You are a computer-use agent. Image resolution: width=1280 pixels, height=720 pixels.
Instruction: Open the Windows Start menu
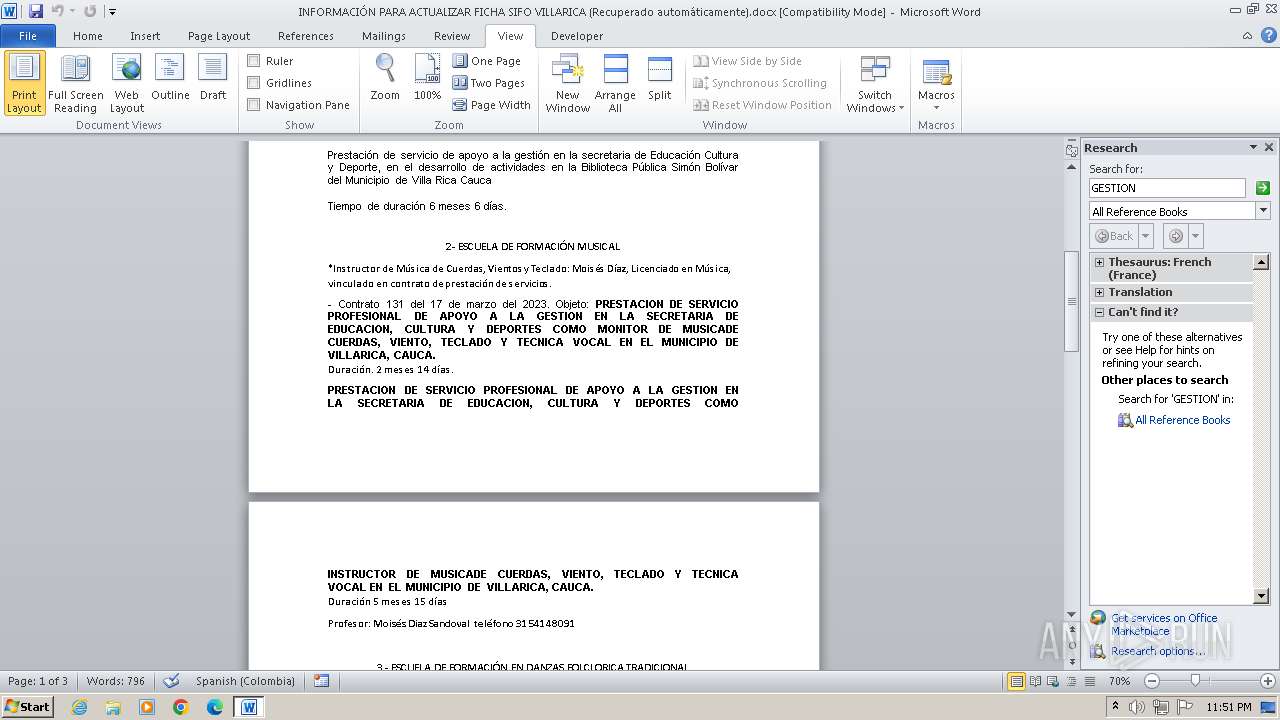pyautogui.click(x=27, y=707)
